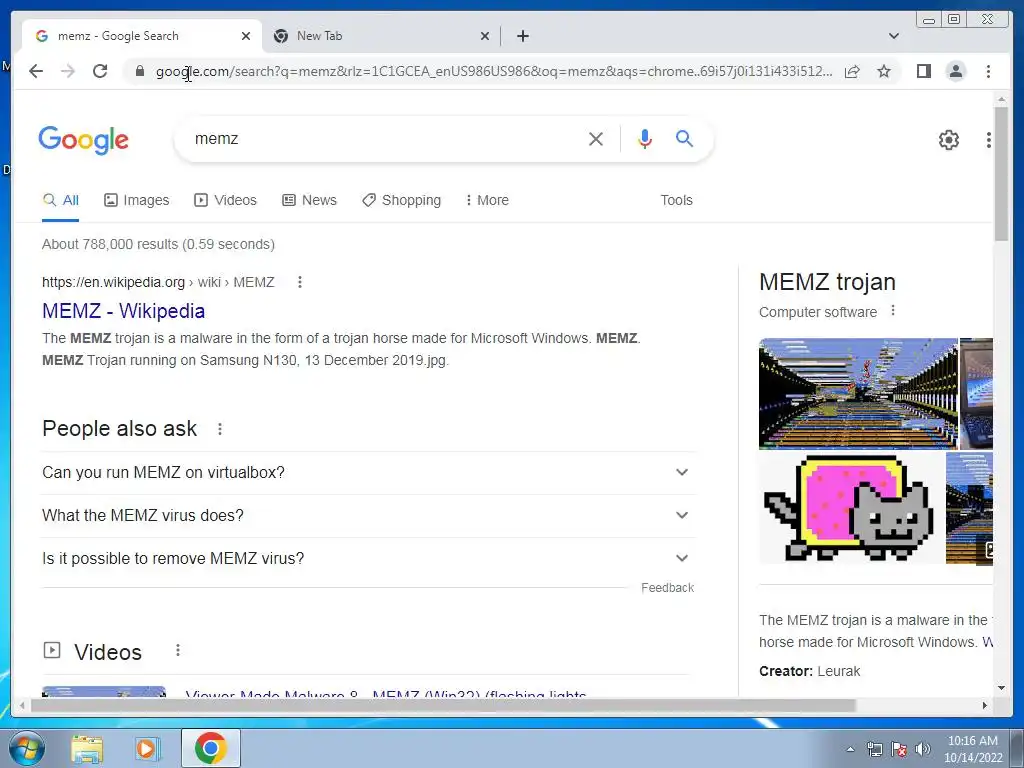
Task: Open the tab search chevron
Action: 894,36
